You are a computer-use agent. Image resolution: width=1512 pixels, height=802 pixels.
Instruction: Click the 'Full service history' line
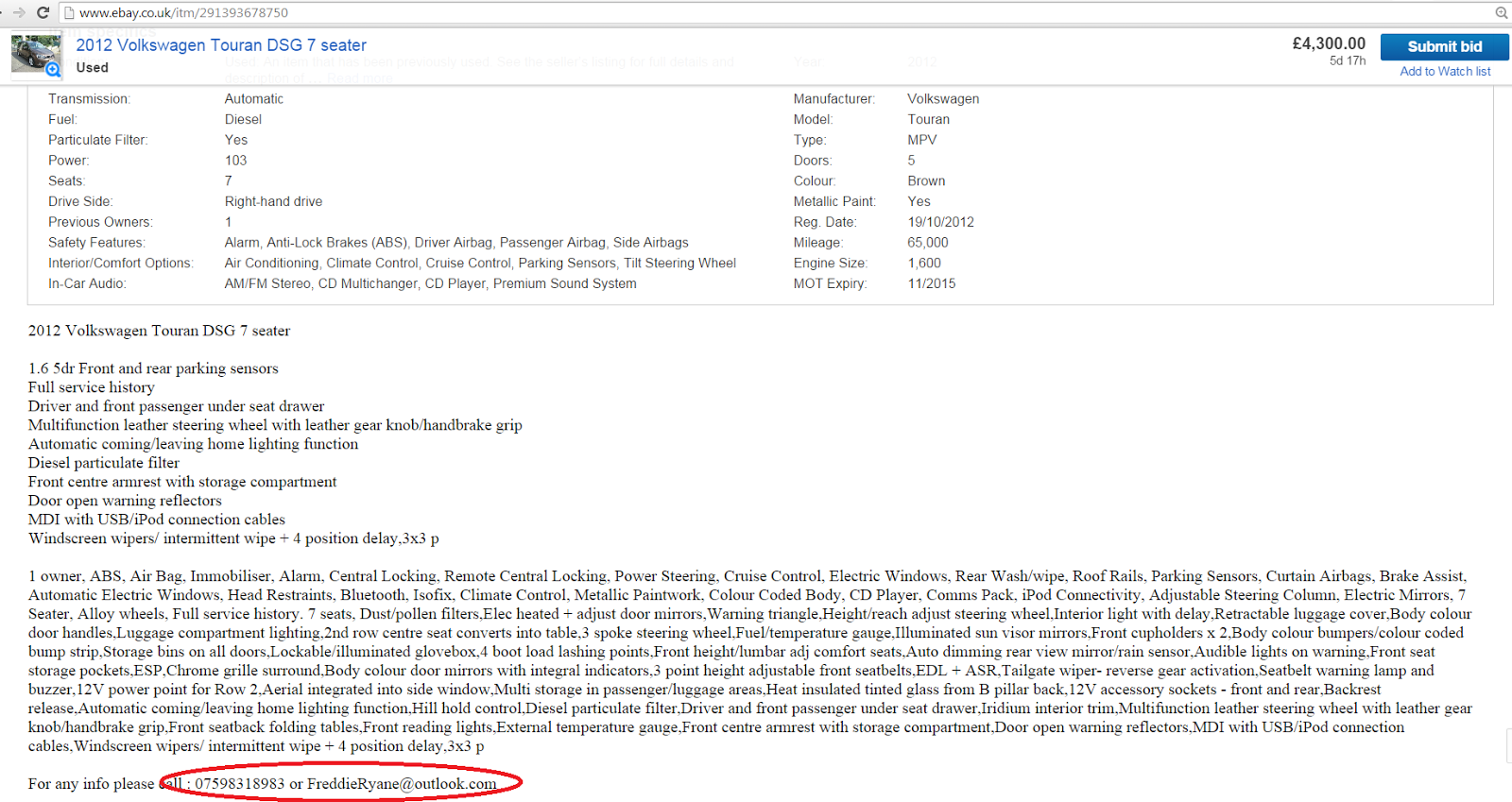click(x=91, y=387)
